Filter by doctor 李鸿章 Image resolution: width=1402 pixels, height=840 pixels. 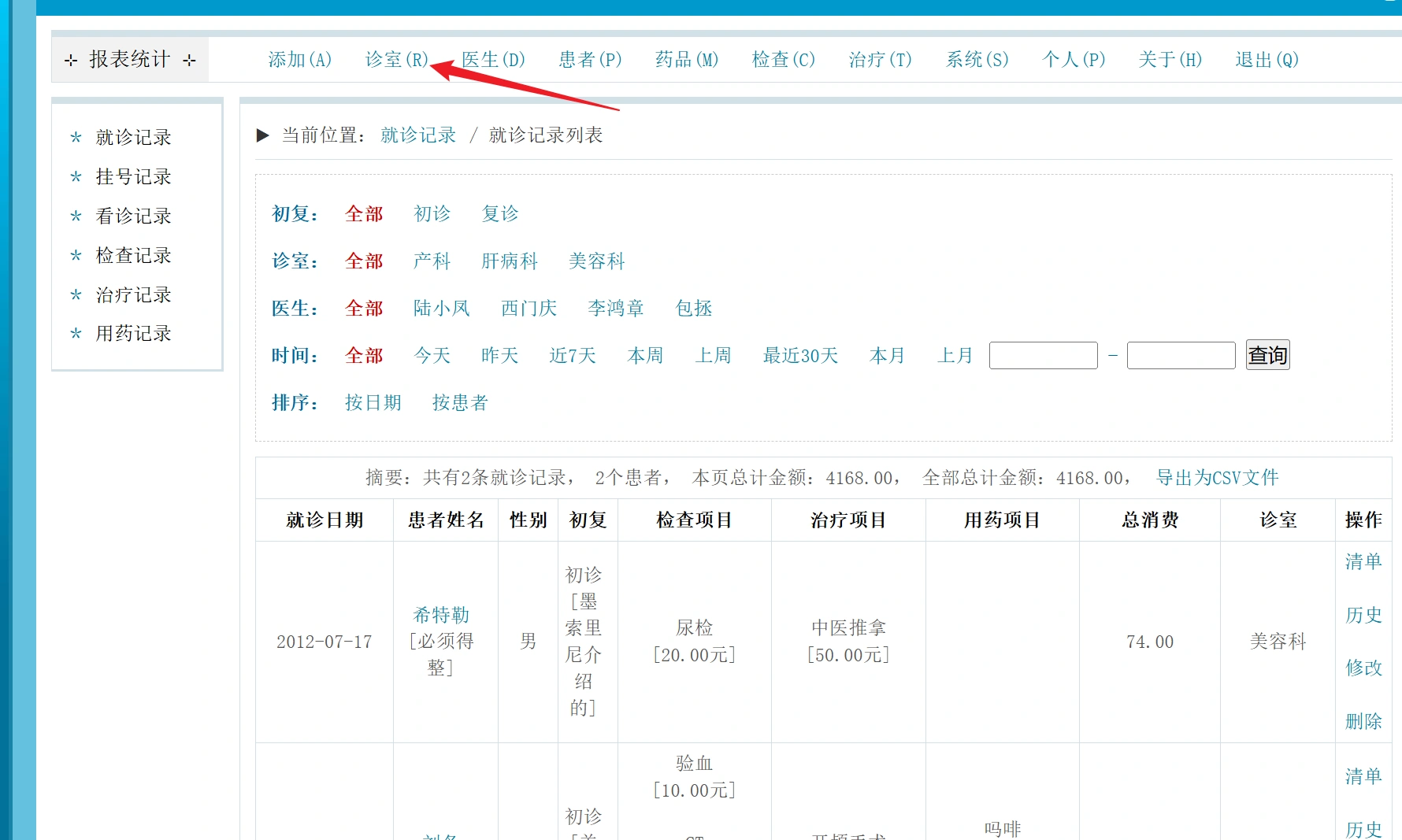click(x=615, y=309)
